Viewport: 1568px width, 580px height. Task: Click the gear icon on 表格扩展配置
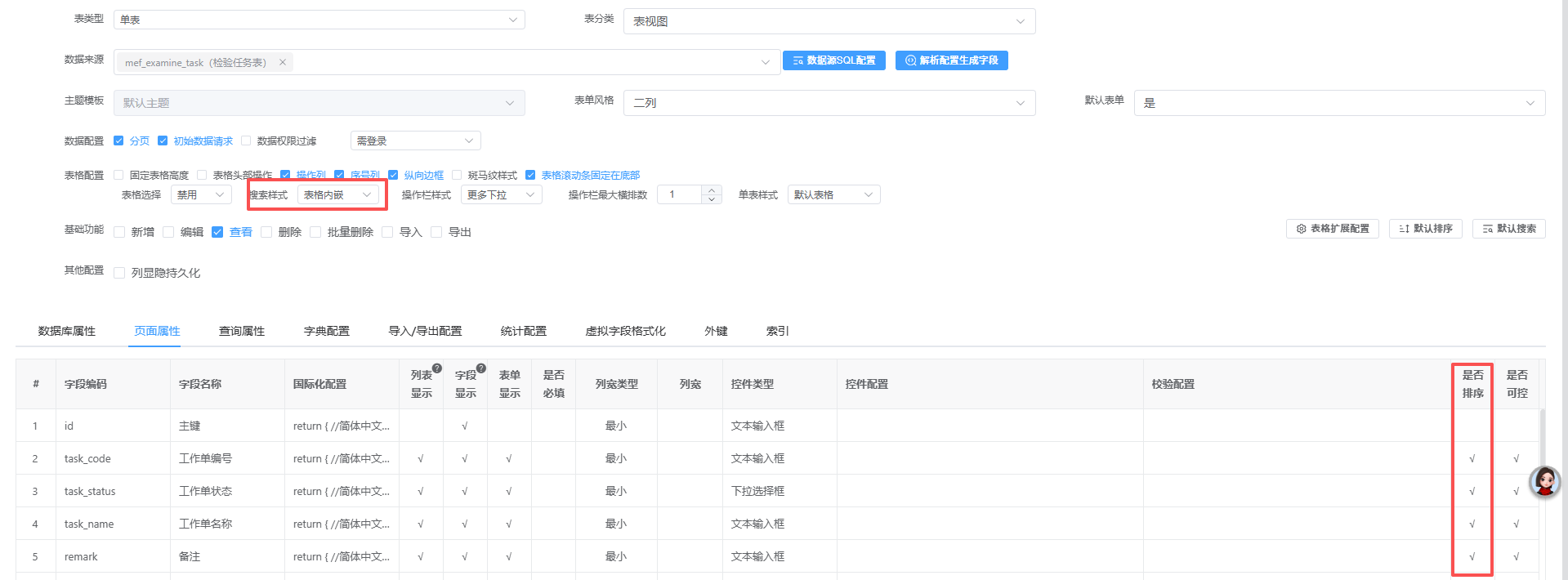[x=1301, y=229]
